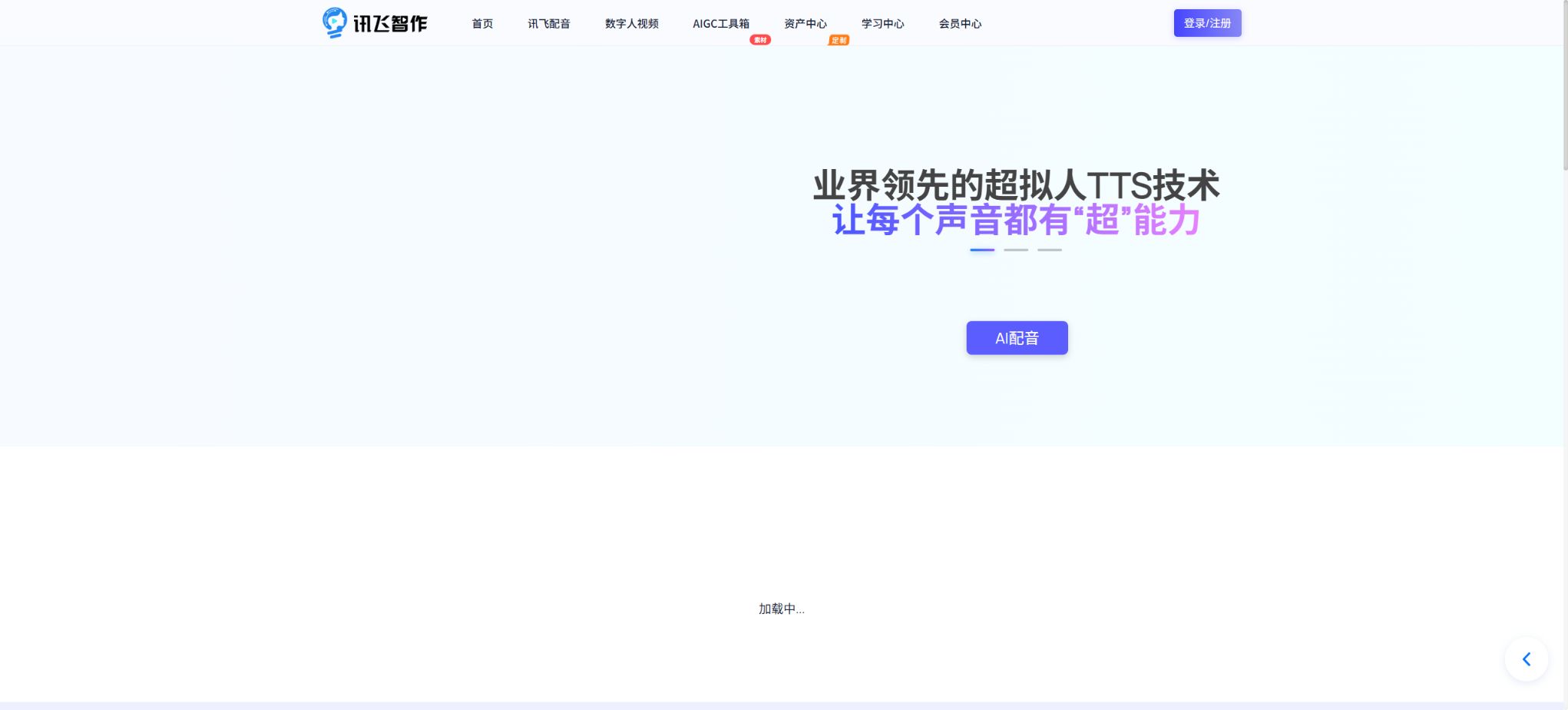Viewport: 1568px width, 710px height.
Task: Select the first carousel indicator dash
Action: click(982, 250)
